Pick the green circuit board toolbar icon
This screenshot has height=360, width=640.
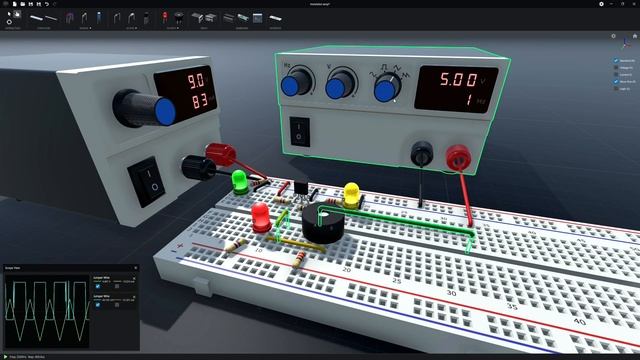coord(243,18)
